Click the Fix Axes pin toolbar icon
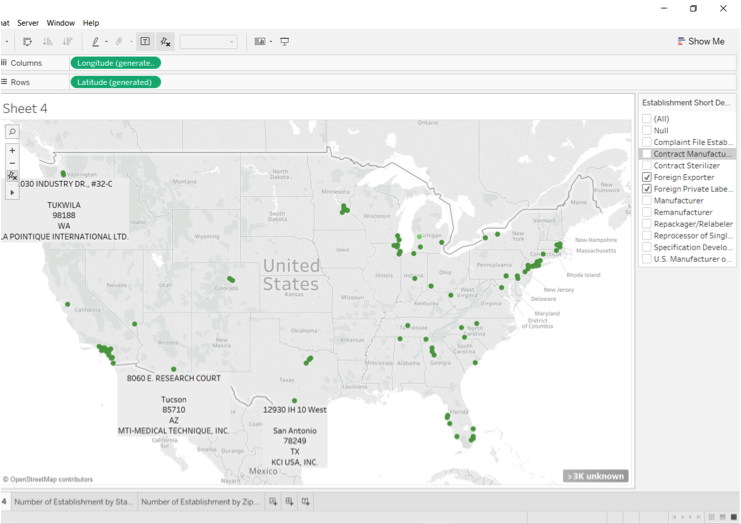The width and height of the screenshot is (741, 524). (x=165, y=42)
